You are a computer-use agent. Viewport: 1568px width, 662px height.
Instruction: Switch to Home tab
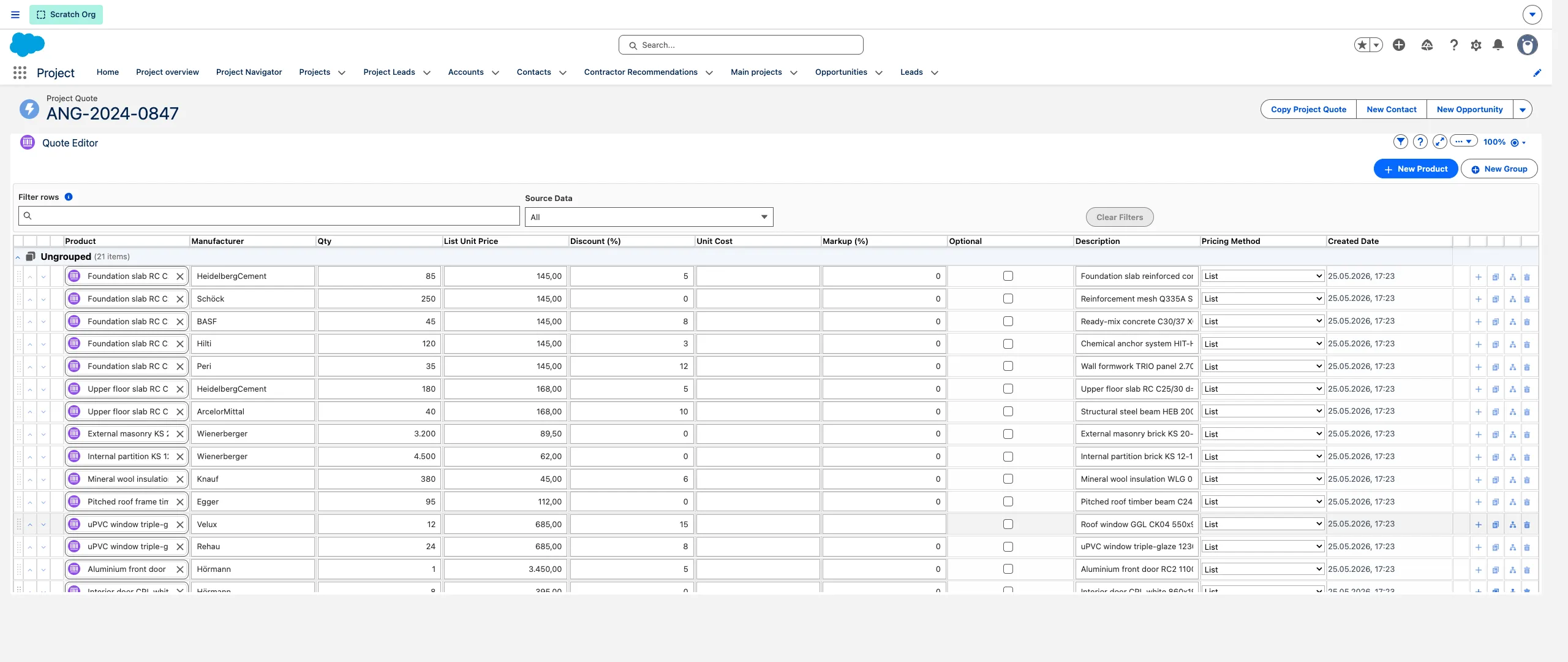point(108,72)
